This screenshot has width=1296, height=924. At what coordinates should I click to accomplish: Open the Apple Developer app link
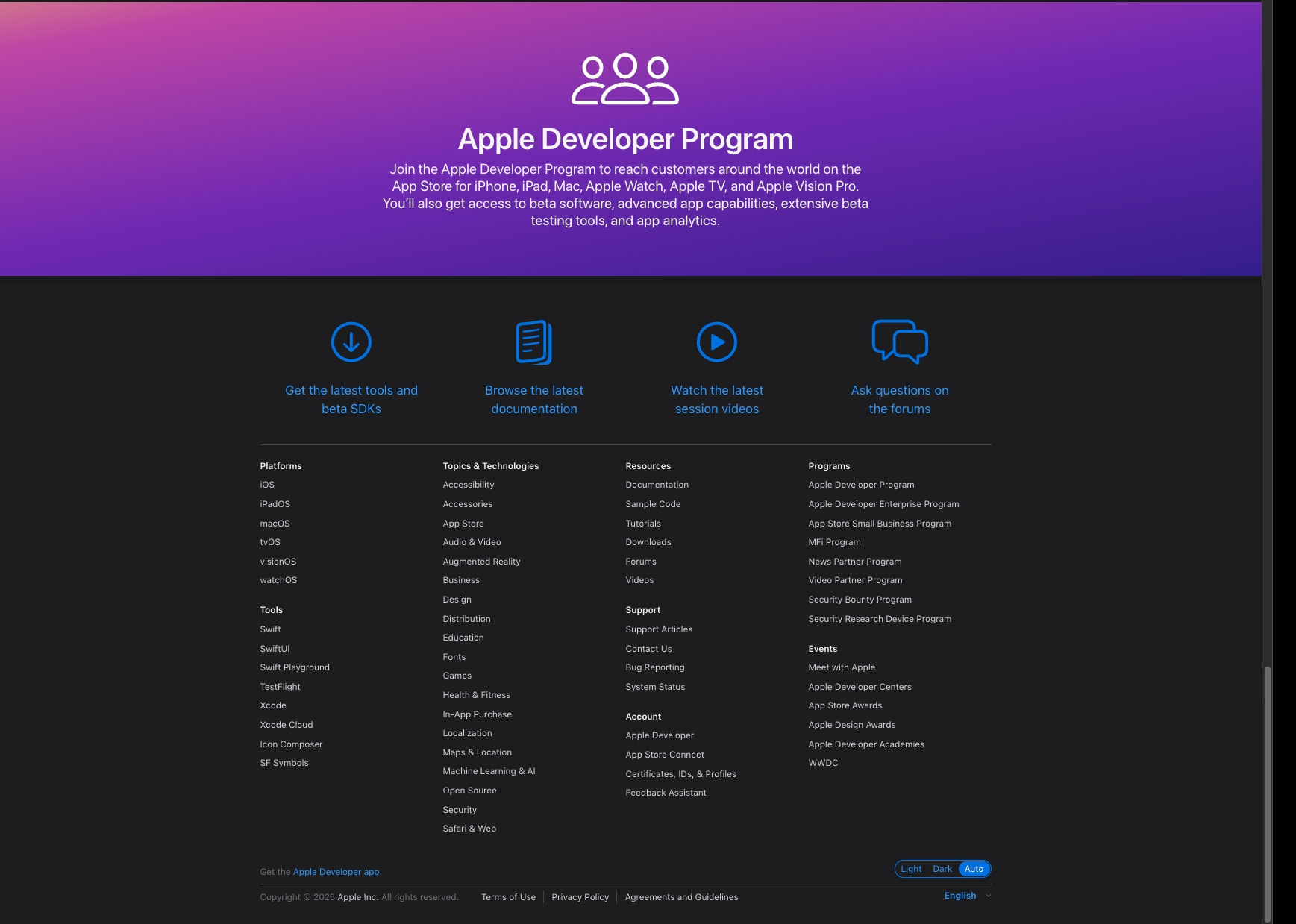[x=336, y=872]
